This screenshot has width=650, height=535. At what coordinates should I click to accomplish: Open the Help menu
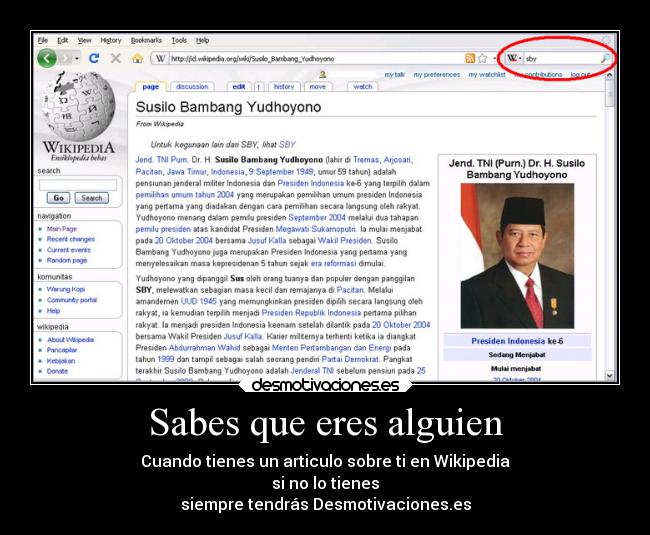pyautogui.click(x=202, y=40)
